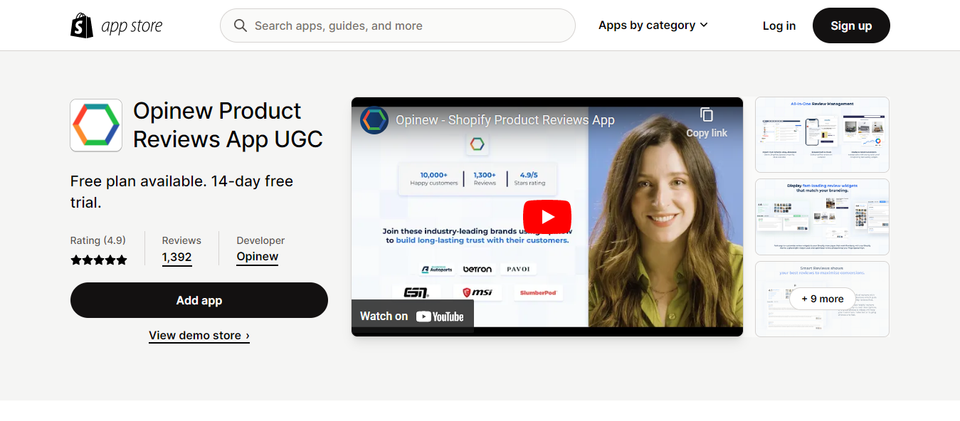960x421 pixels.
Task: Click the + 9 more screenshots button
Action: tap(822, 299)
